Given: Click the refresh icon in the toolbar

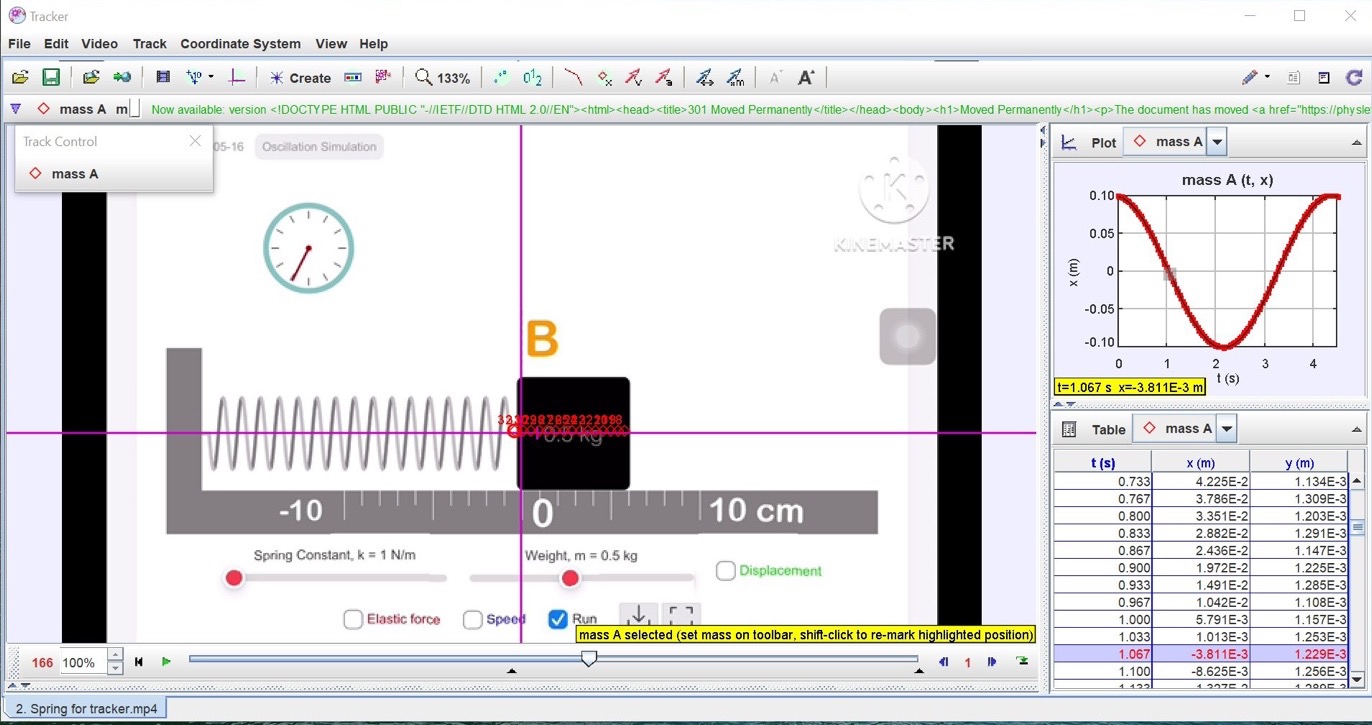Looking at the screenshot, I should coord(1354,78).
